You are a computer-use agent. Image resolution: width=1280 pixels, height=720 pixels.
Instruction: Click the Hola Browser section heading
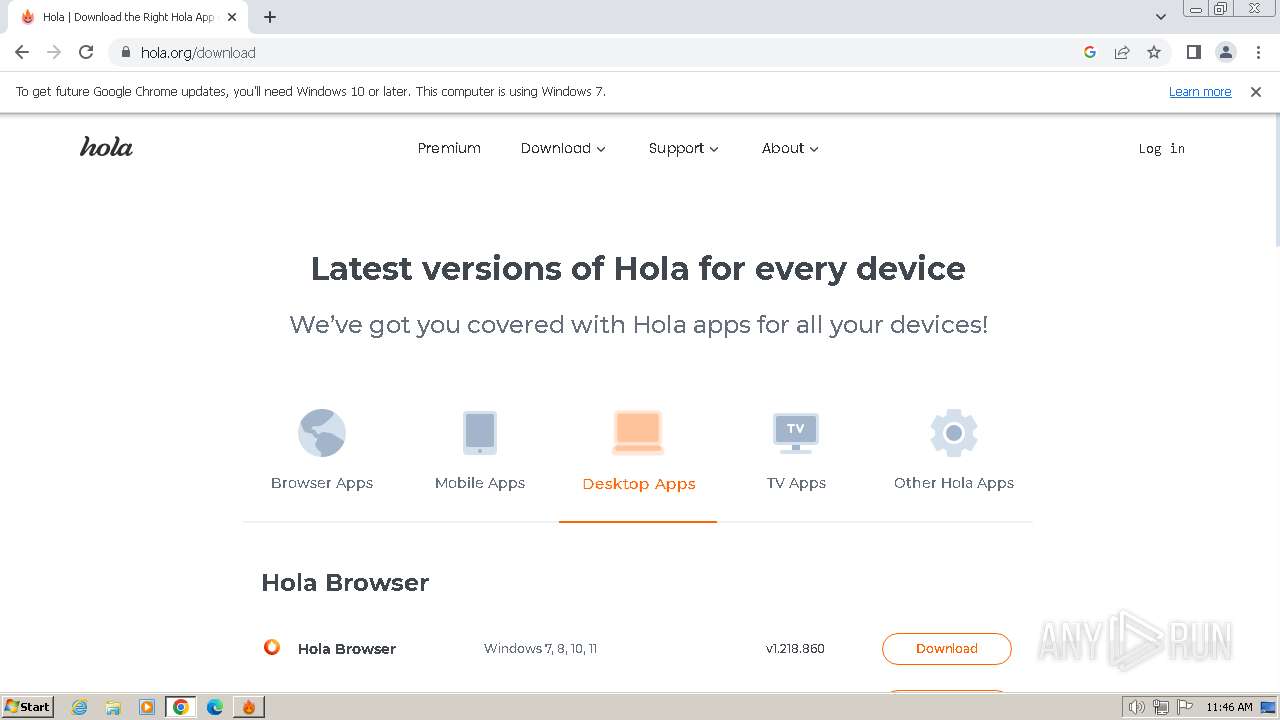pyautogui.click(x=345, y=583)
